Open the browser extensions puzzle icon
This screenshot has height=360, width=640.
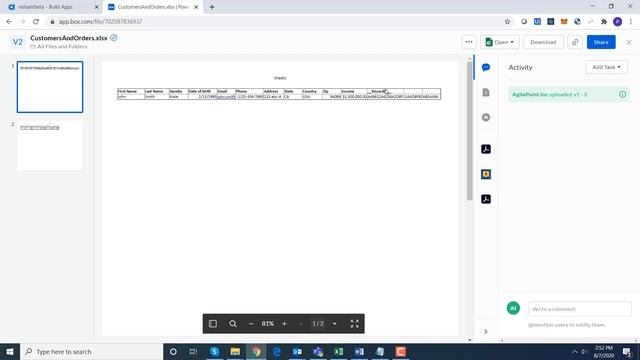tap(604, 22)
